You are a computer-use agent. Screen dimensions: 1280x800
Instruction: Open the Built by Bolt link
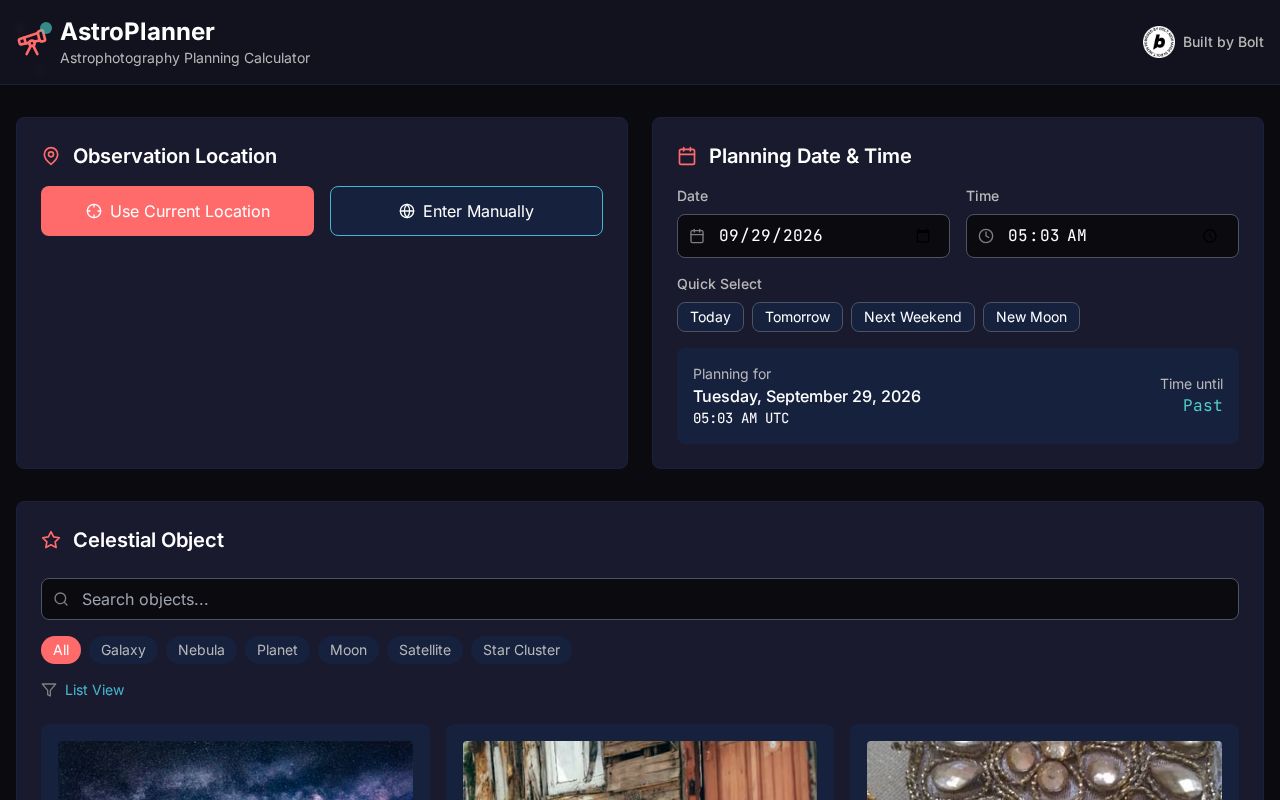[x=1203, y=42]
